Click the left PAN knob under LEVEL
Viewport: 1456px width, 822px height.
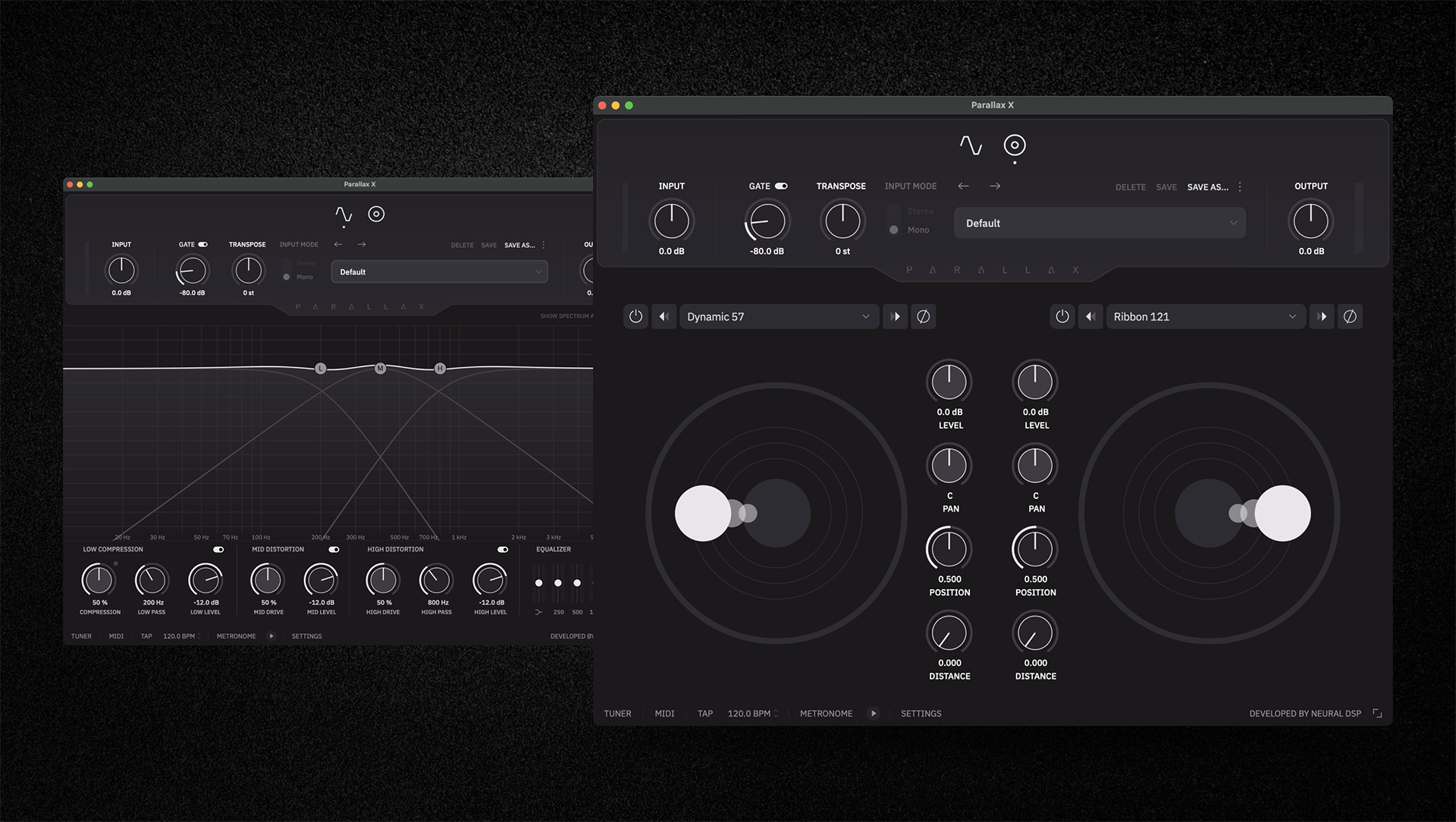click(949, 465)
